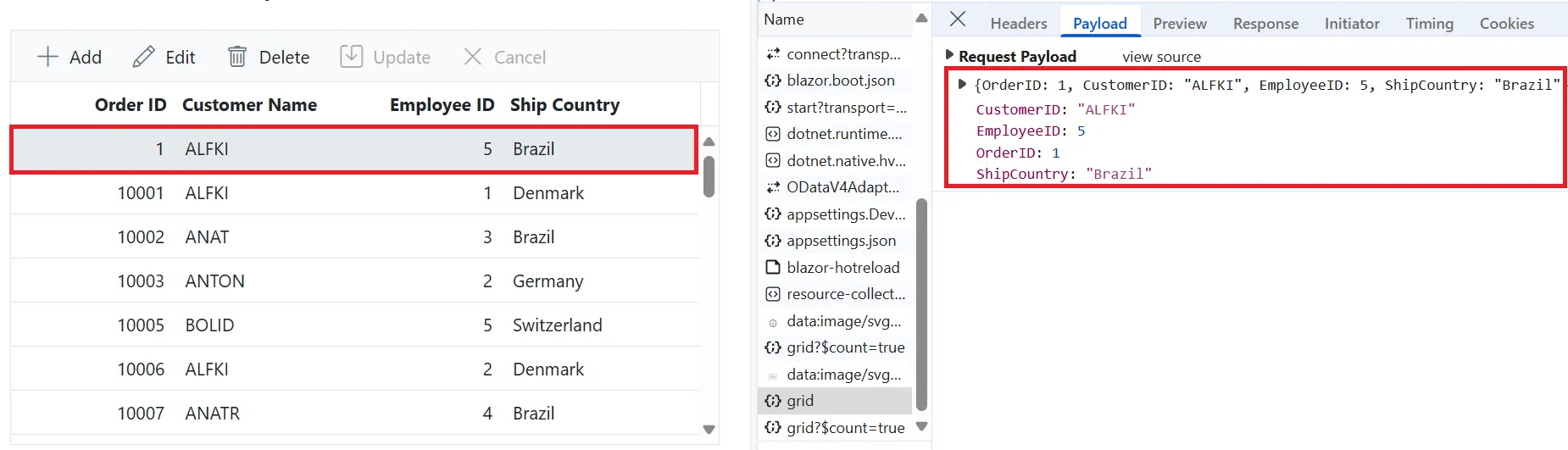Viewport: 1568px width, 450px height.
Task: Select the blazor-hotreload document icon
Action: [773, 268]
